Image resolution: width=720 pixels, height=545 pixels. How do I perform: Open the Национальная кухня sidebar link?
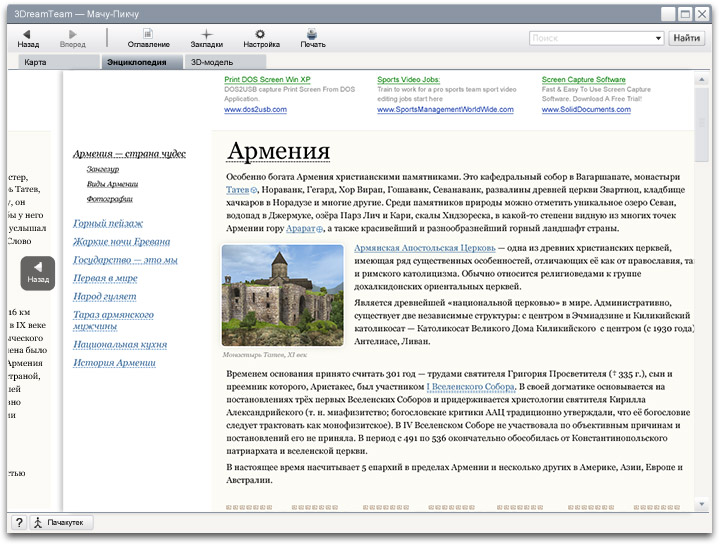[120, 344]
